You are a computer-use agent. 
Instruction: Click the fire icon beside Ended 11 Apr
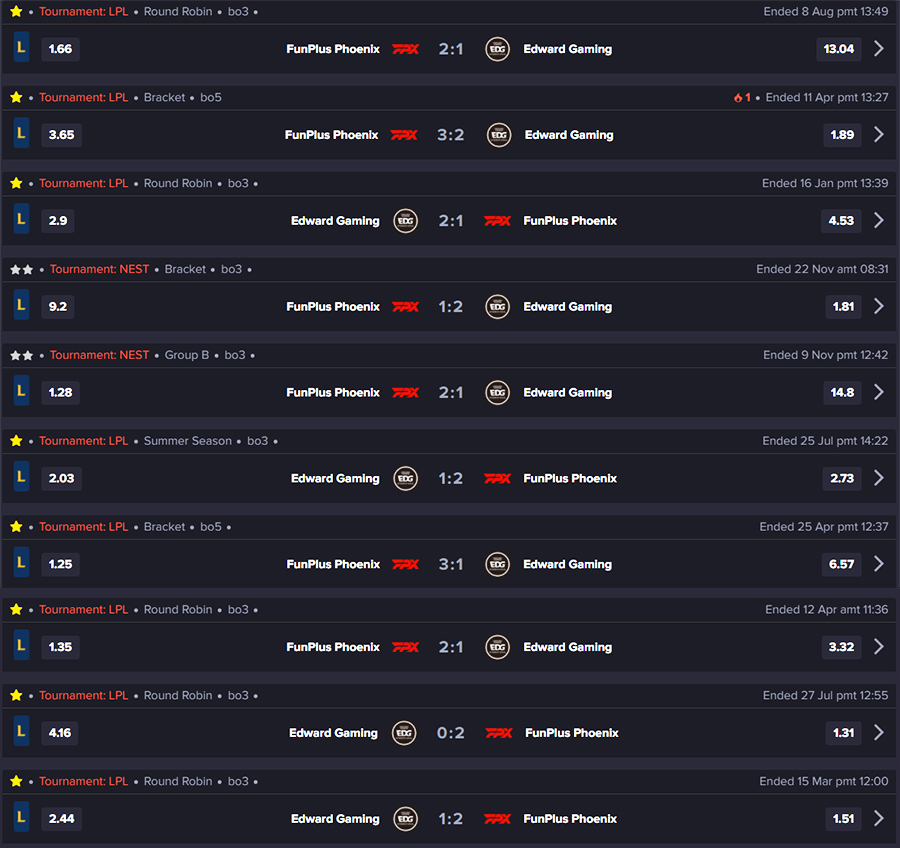[x=738, y=98]
